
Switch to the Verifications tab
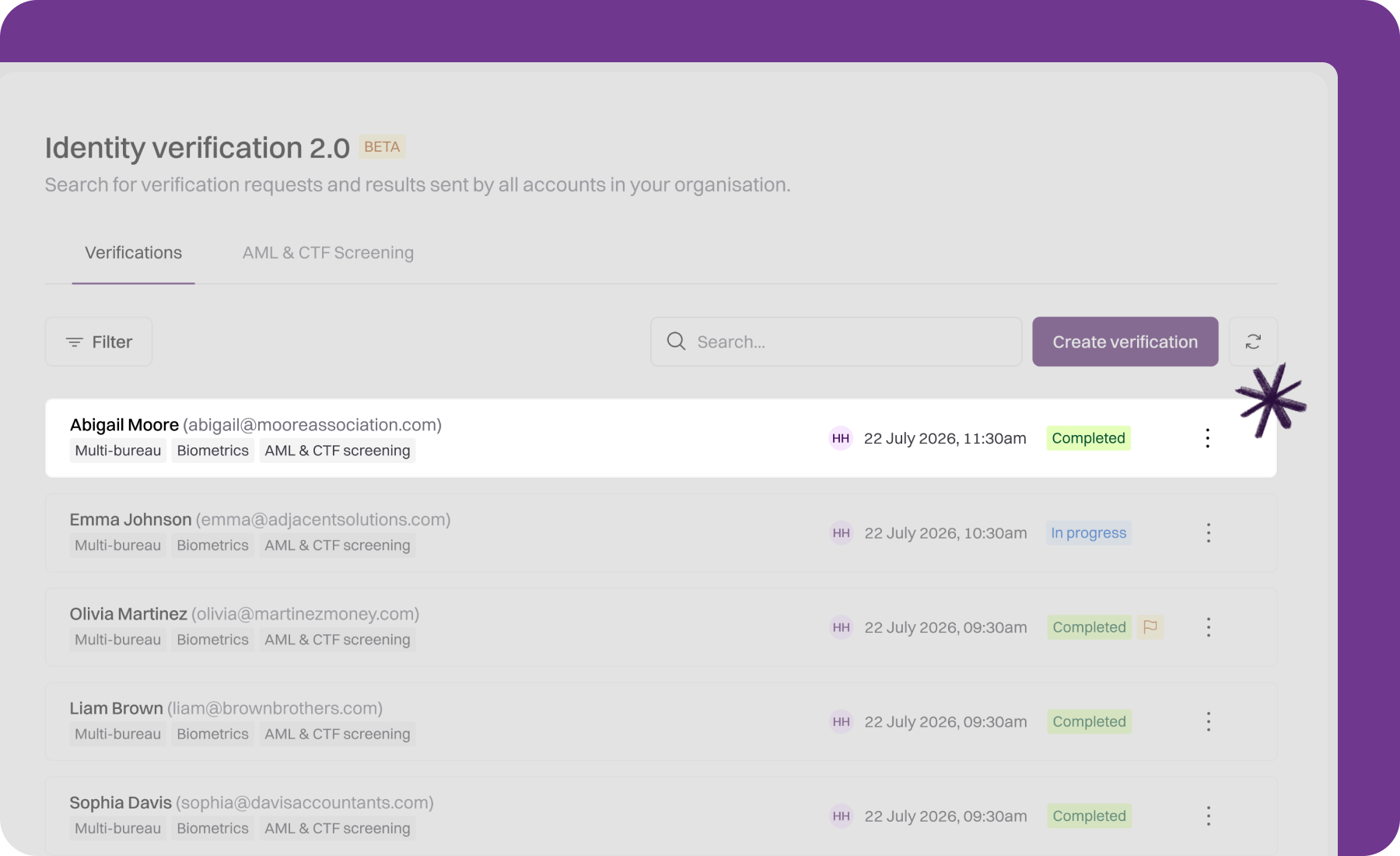coord(133,253)
